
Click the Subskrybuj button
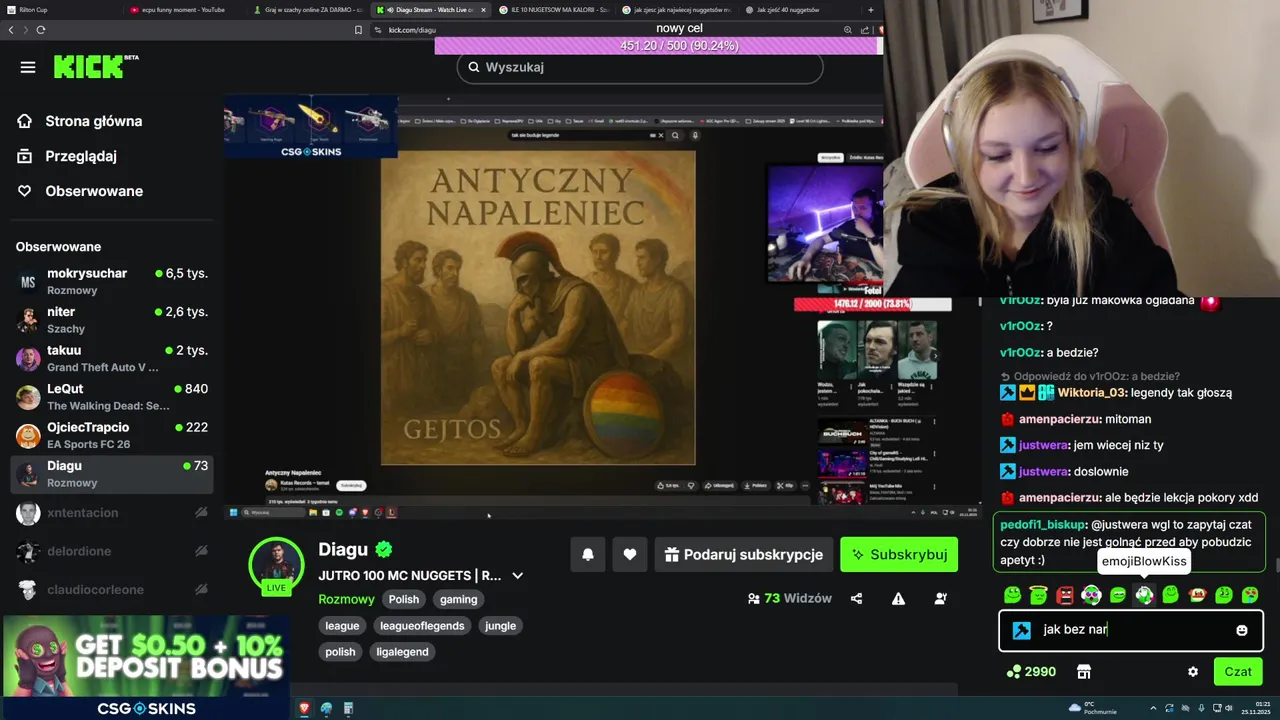pos(898,554)
